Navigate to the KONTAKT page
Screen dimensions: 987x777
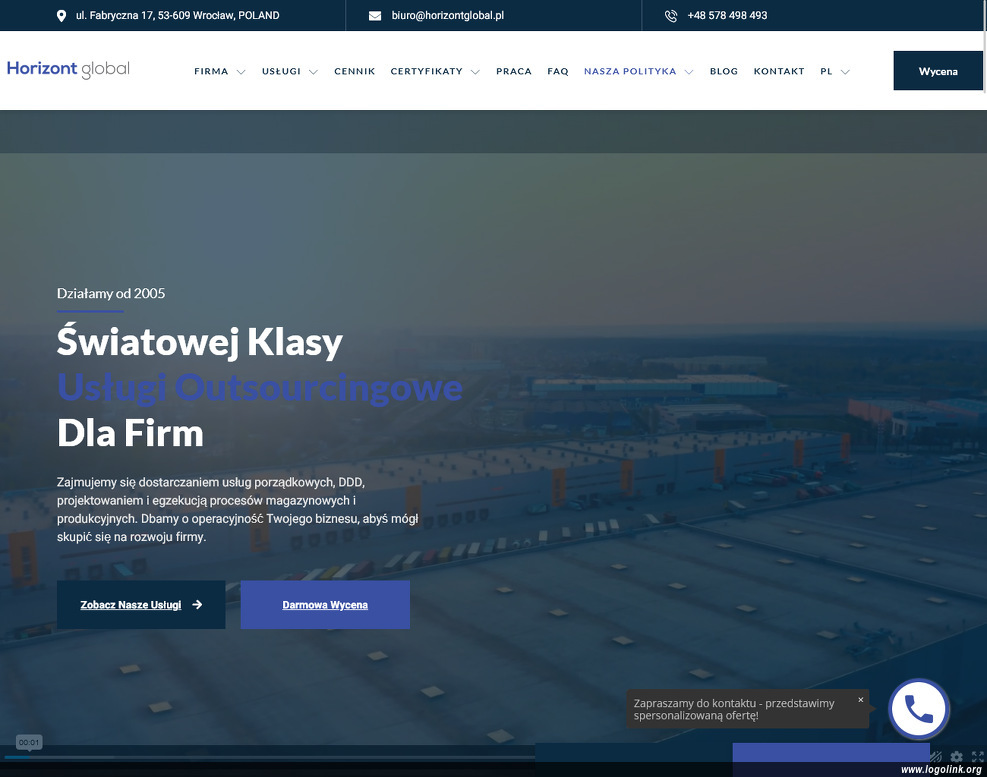[779, 72]
